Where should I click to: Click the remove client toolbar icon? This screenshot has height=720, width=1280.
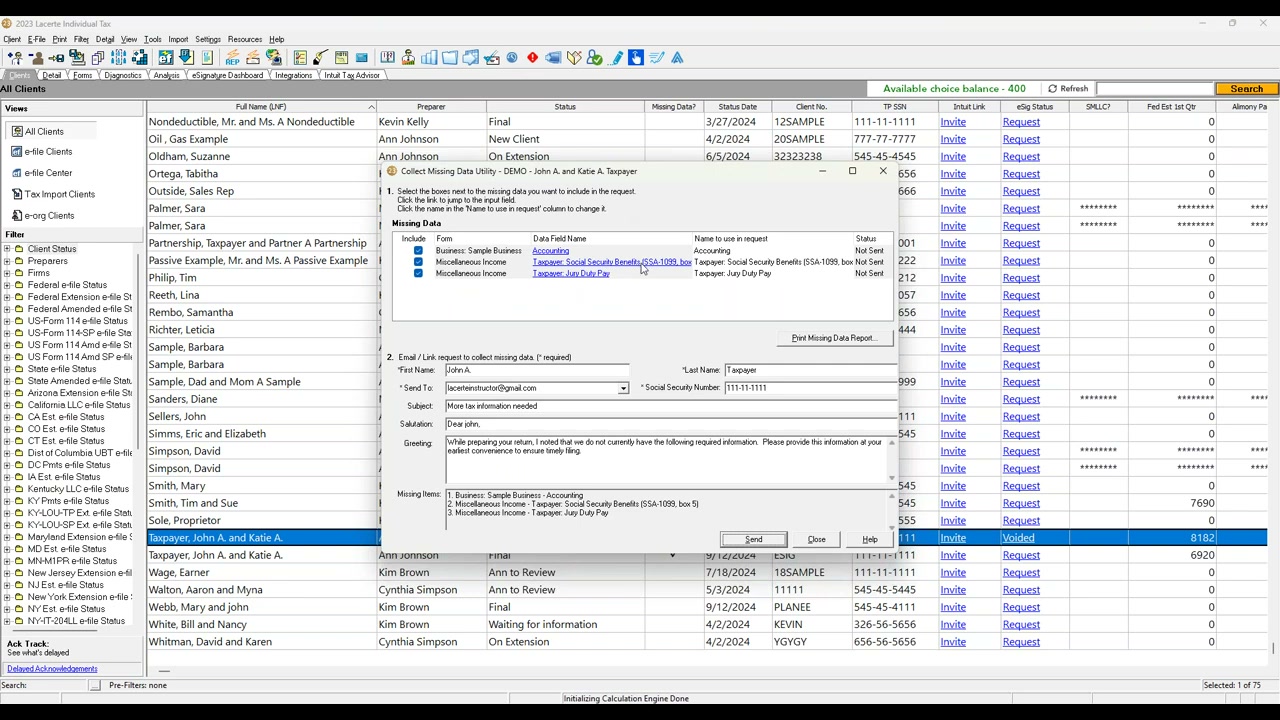point(37,58)
